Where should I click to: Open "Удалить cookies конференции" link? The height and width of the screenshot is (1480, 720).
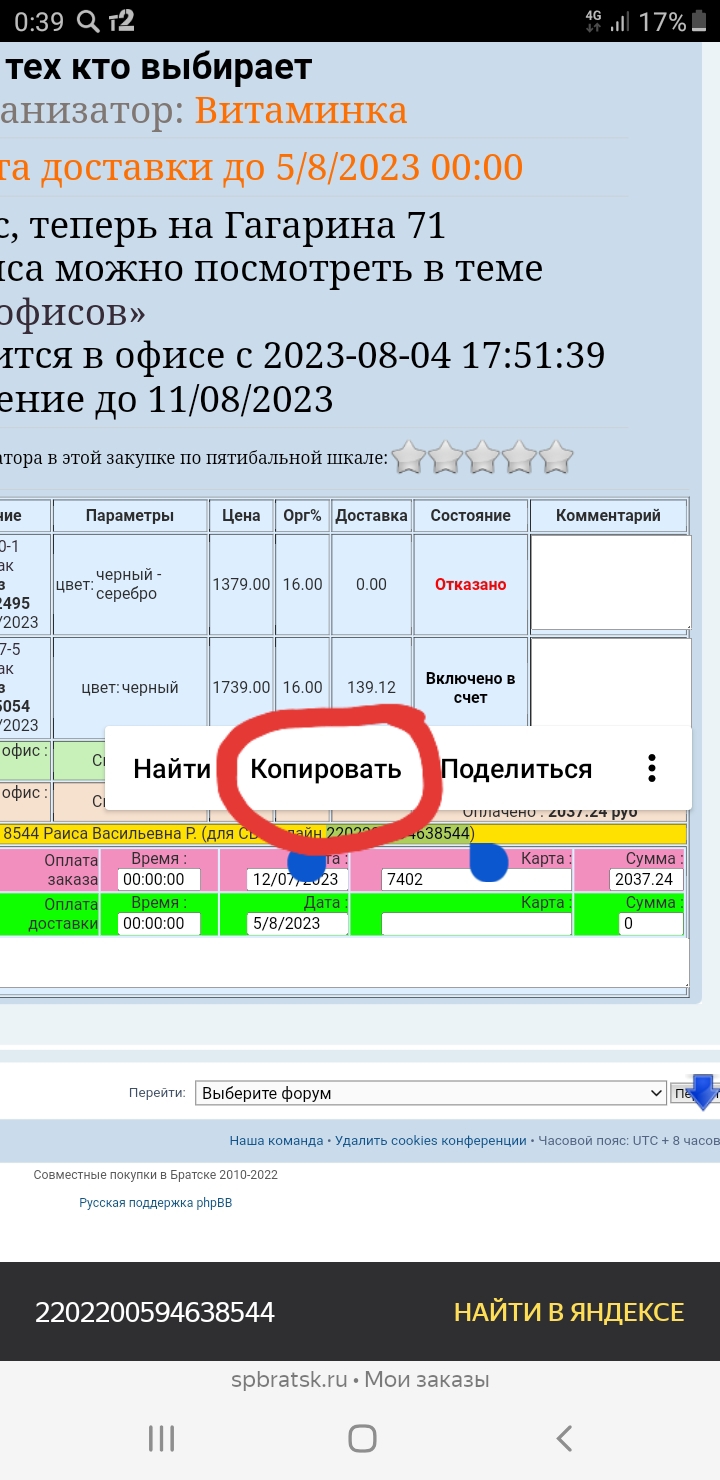click(430, 1140)
